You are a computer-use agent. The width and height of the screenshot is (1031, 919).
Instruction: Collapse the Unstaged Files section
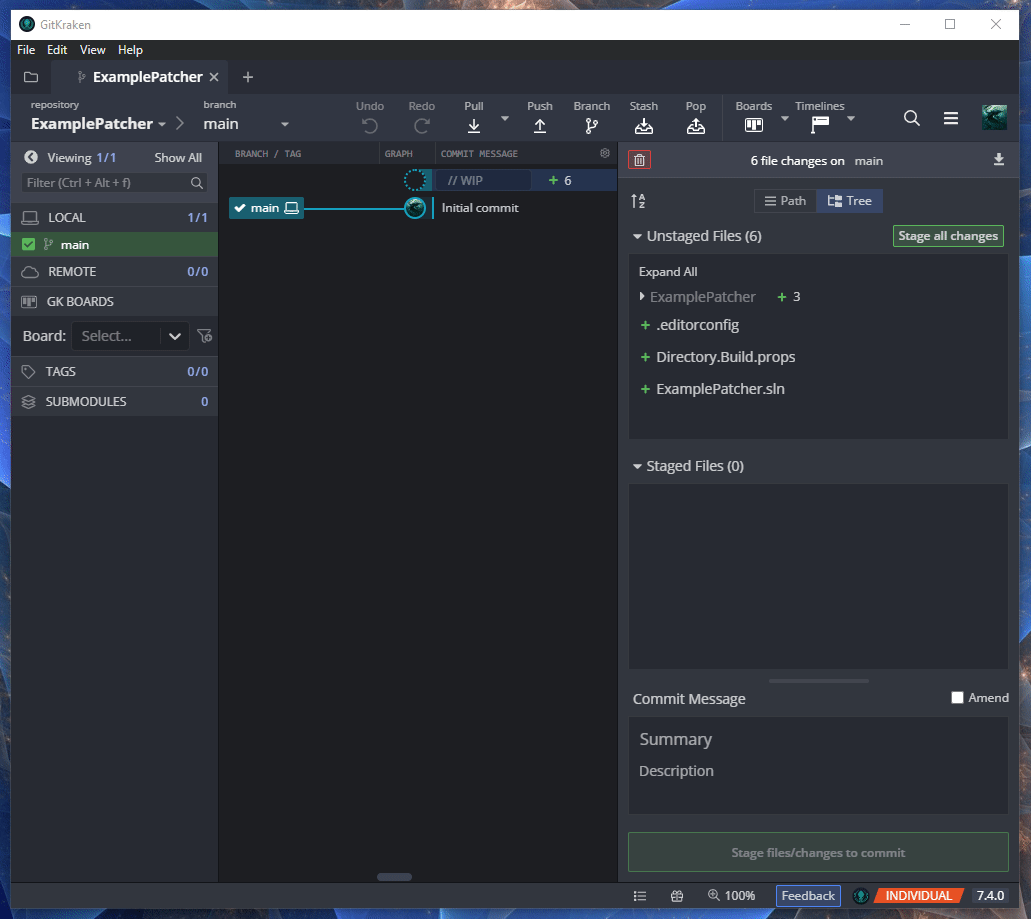pos(636,236)
